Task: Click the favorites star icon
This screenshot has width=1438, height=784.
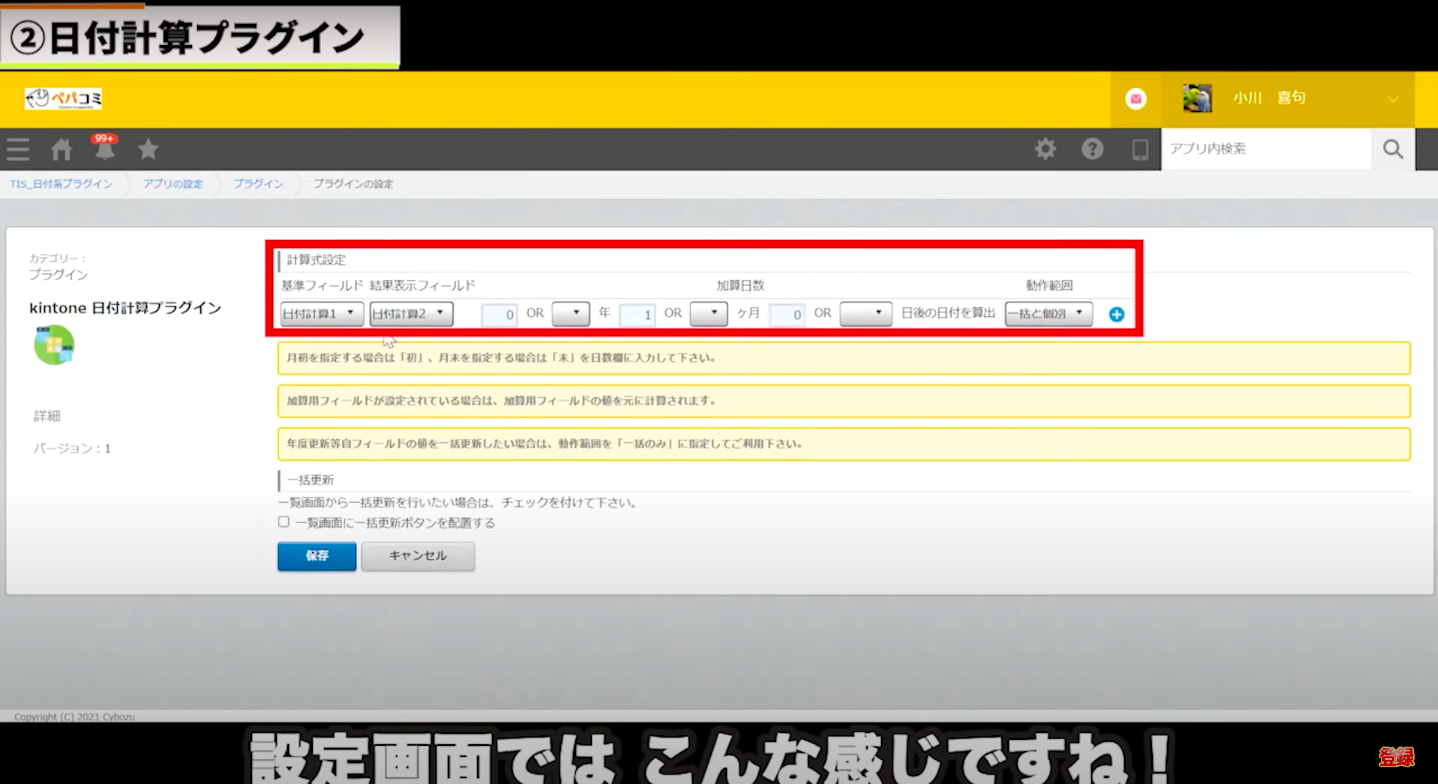Action: coord(148,150)
